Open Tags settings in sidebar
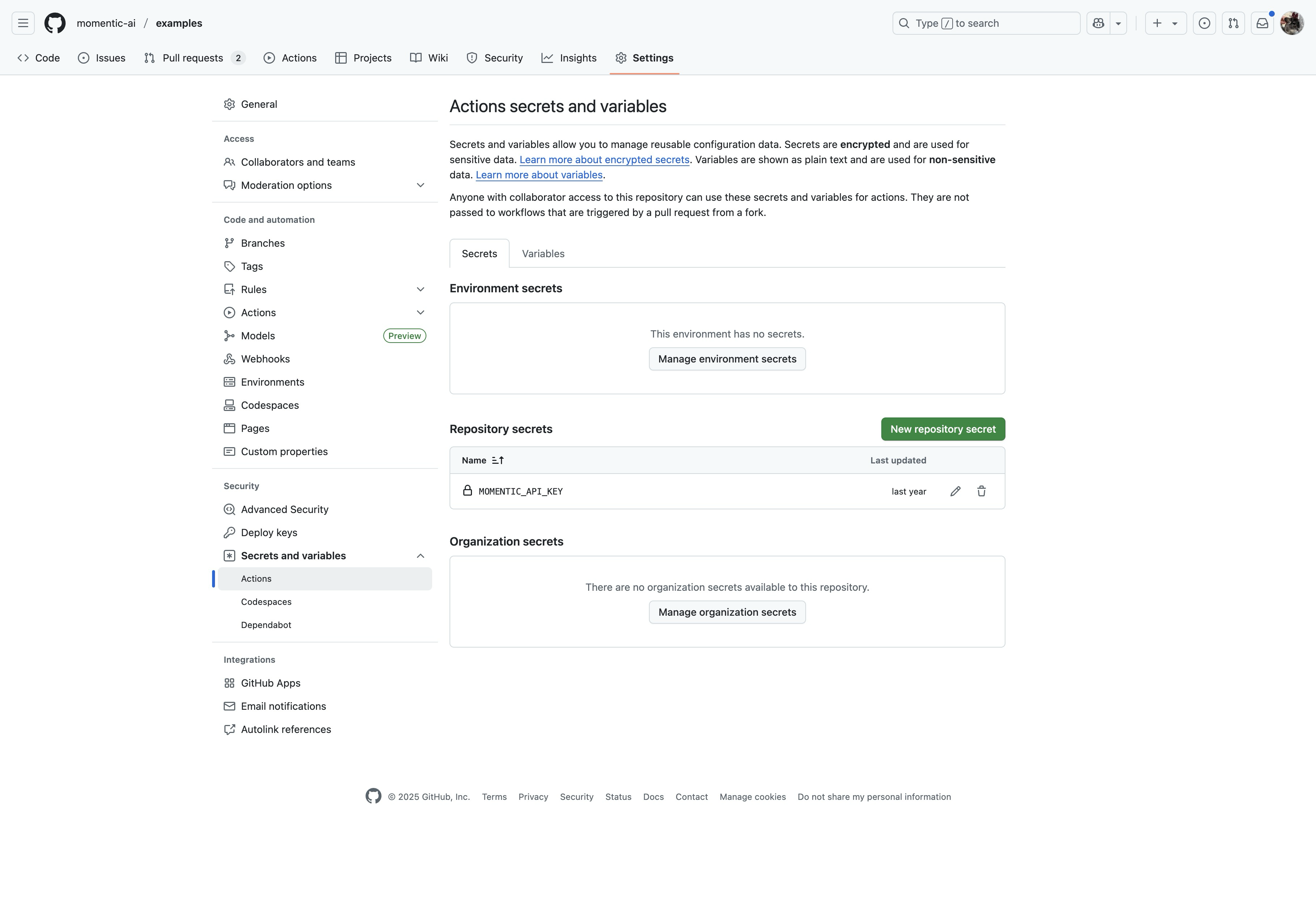Viewport: 1316px width, 916px height. coord(325,266)
